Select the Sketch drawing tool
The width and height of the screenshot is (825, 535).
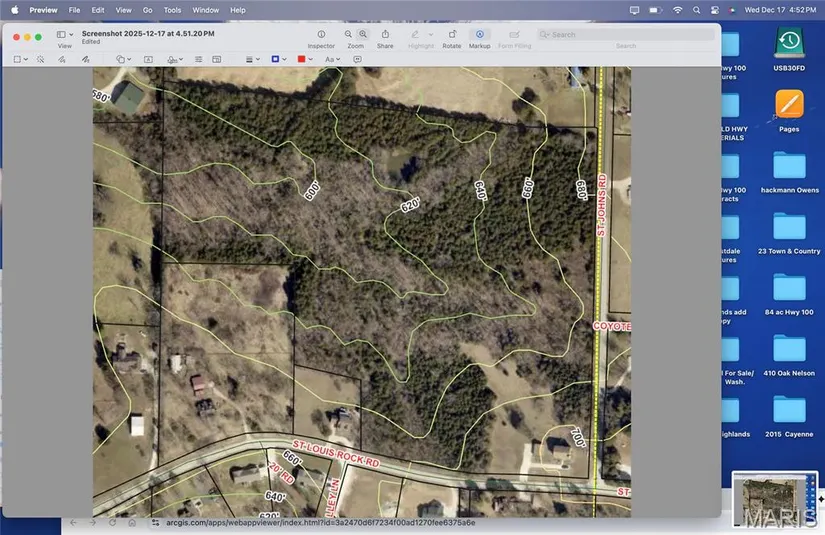coord(62,60)
